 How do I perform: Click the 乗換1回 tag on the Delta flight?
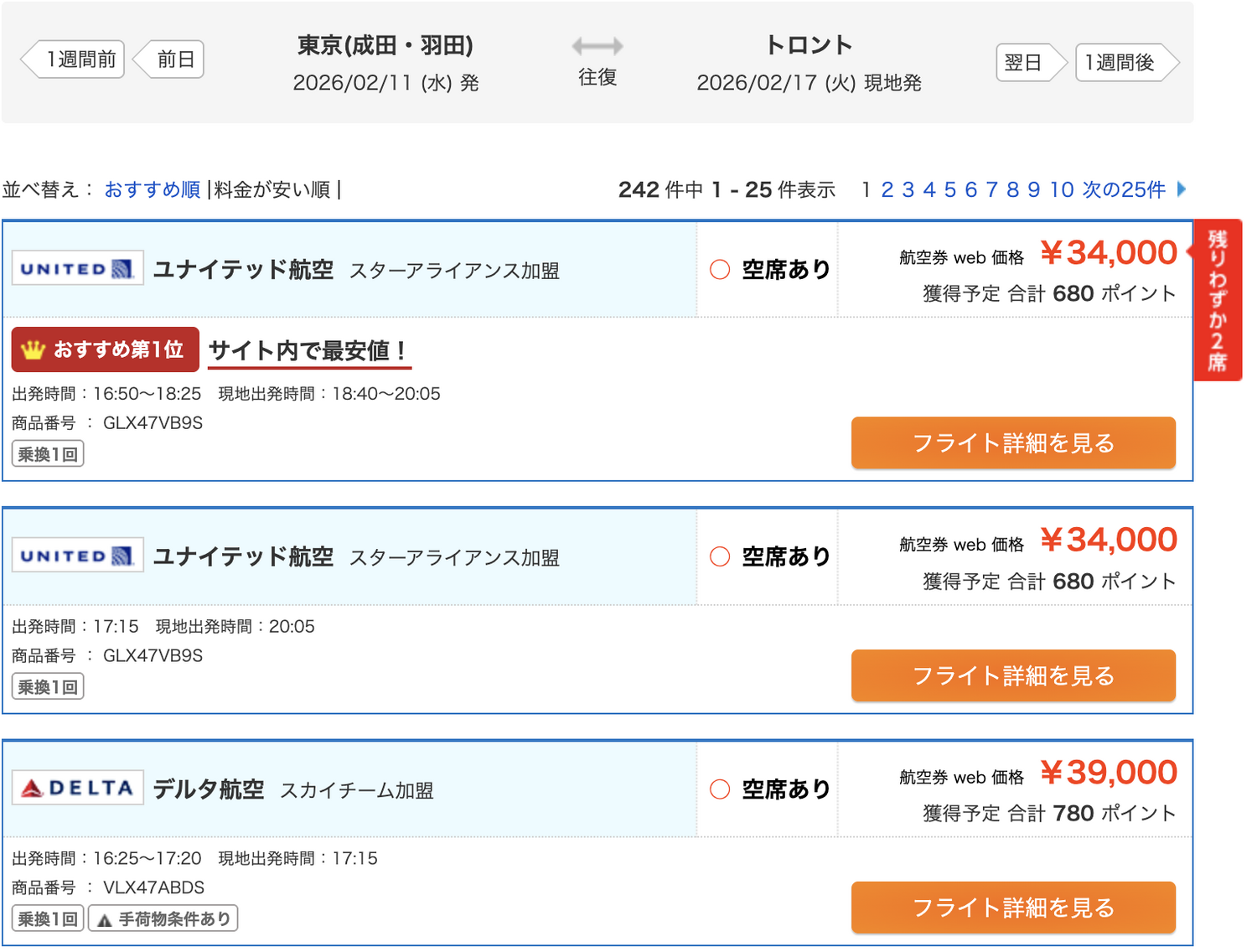tap(47, 918)
